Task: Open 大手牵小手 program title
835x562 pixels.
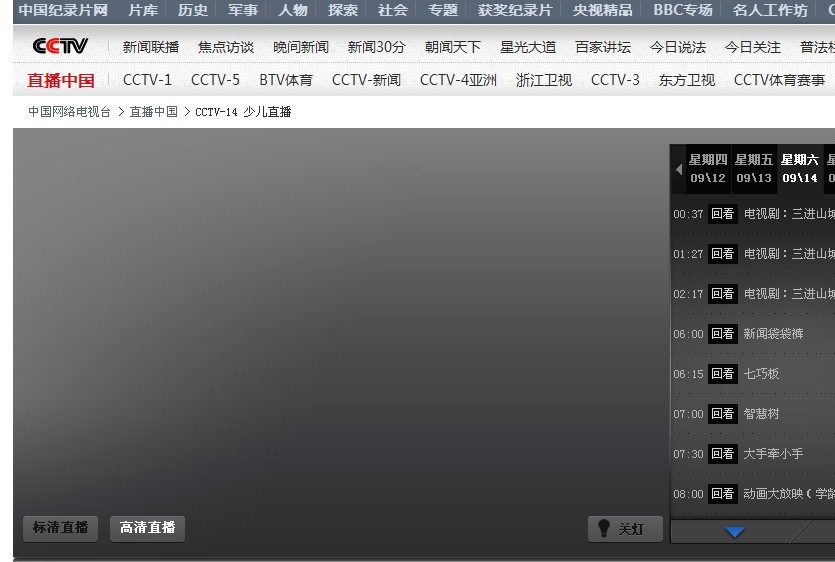Action: tap(773, 453)
